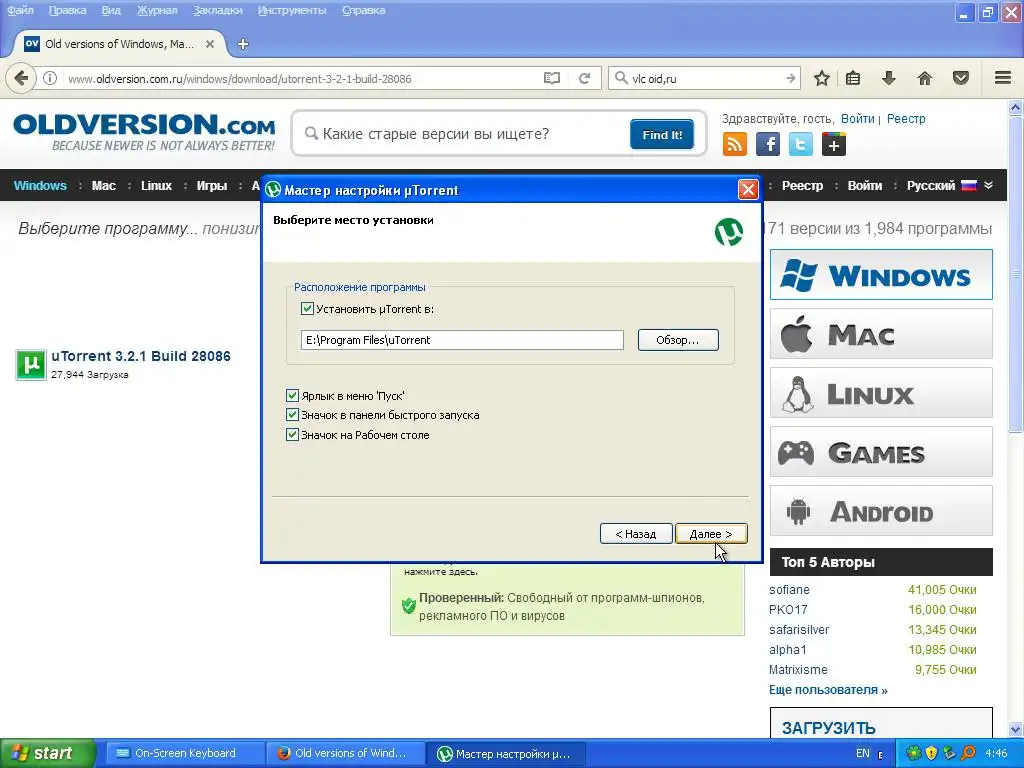
Task: Uncheck 'Ярлык в меню Пуск' checkbox
Action: pyautogui.click(x=292, y=395)
